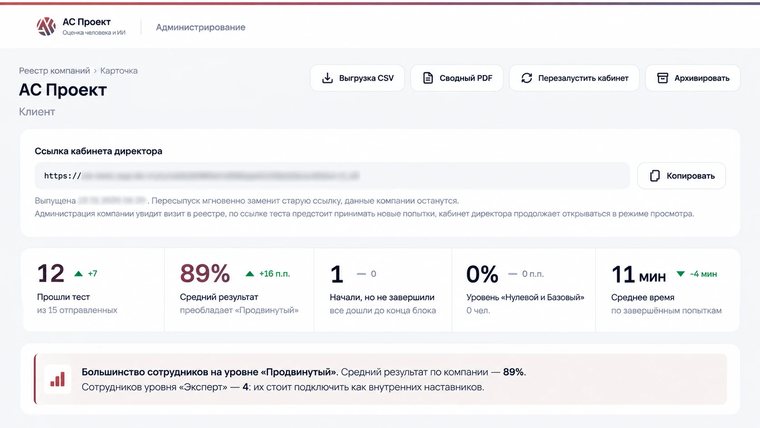This screenshot has width=760, height=428.
Task: Export data with Выгрузка CSV label
Action: 366,78
